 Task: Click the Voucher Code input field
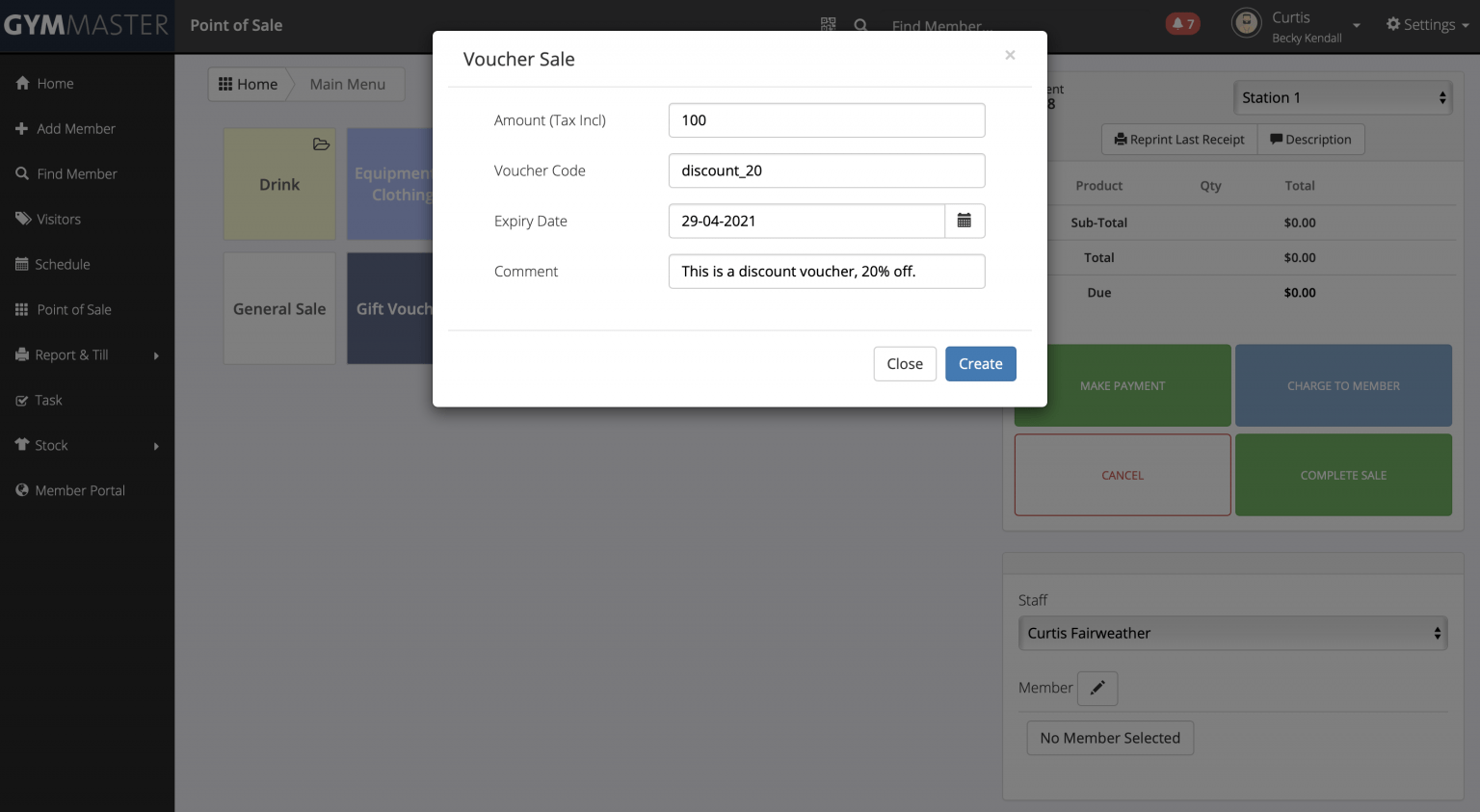[x=826, y=170]
